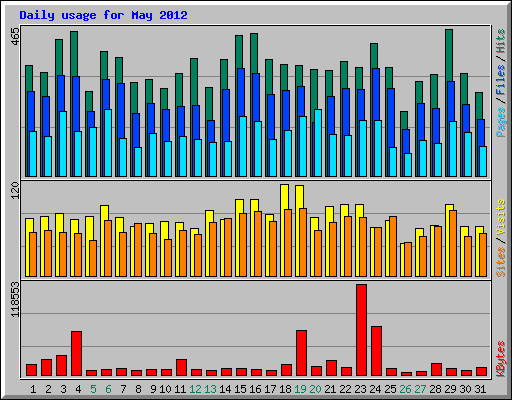Image resolution: width=512 pixels, height=400 pixels.
Task: Click the green "Hits" legend label
Action: (x=501, y=41)
